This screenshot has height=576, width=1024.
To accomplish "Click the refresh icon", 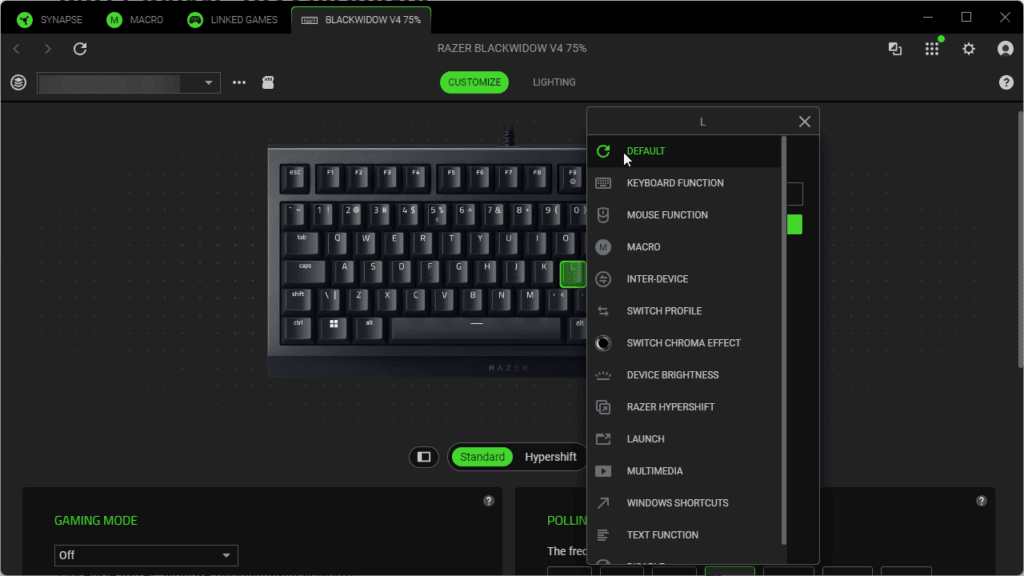I will pos(80,48).
